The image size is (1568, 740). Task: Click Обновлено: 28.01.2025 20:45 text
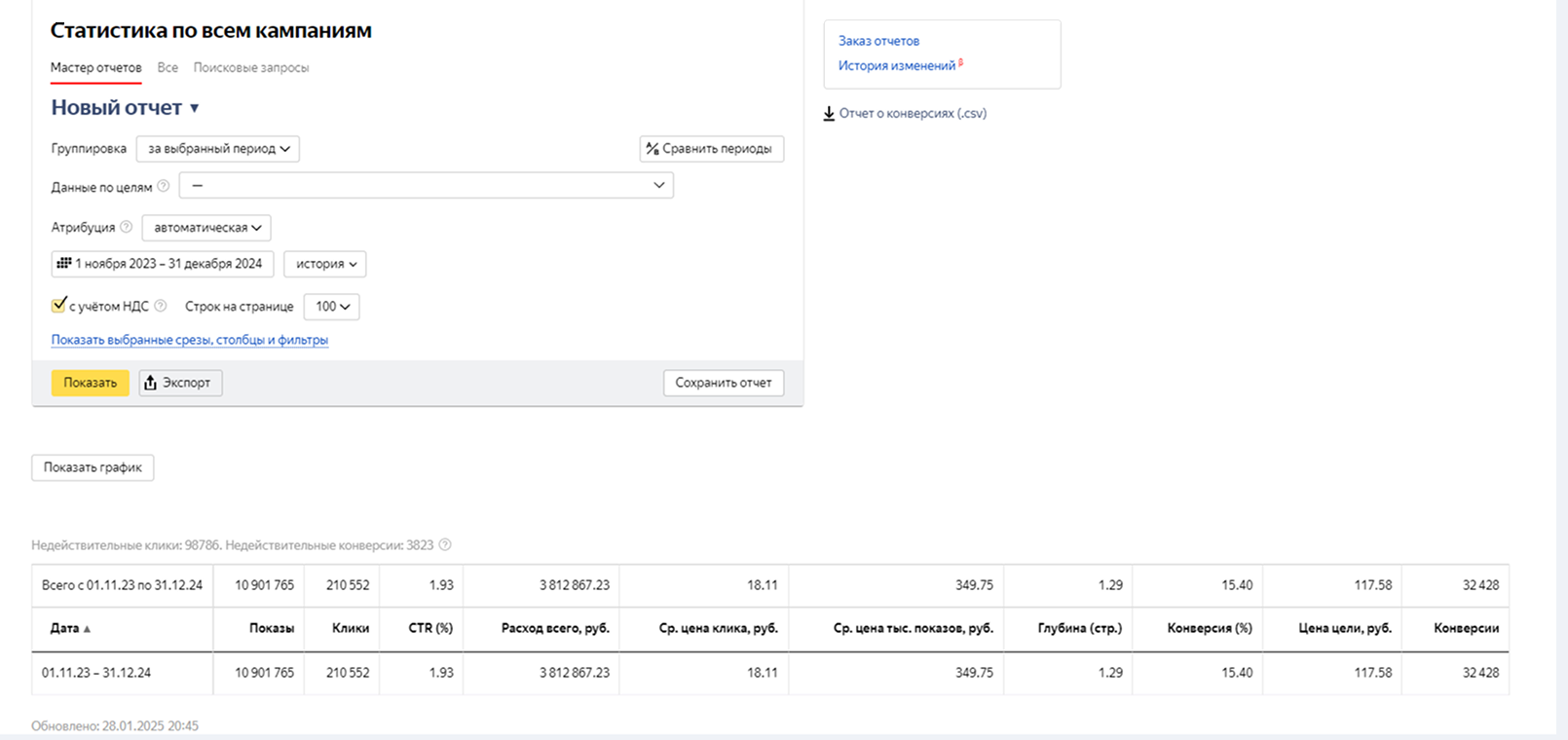click(x=115, y=726)
